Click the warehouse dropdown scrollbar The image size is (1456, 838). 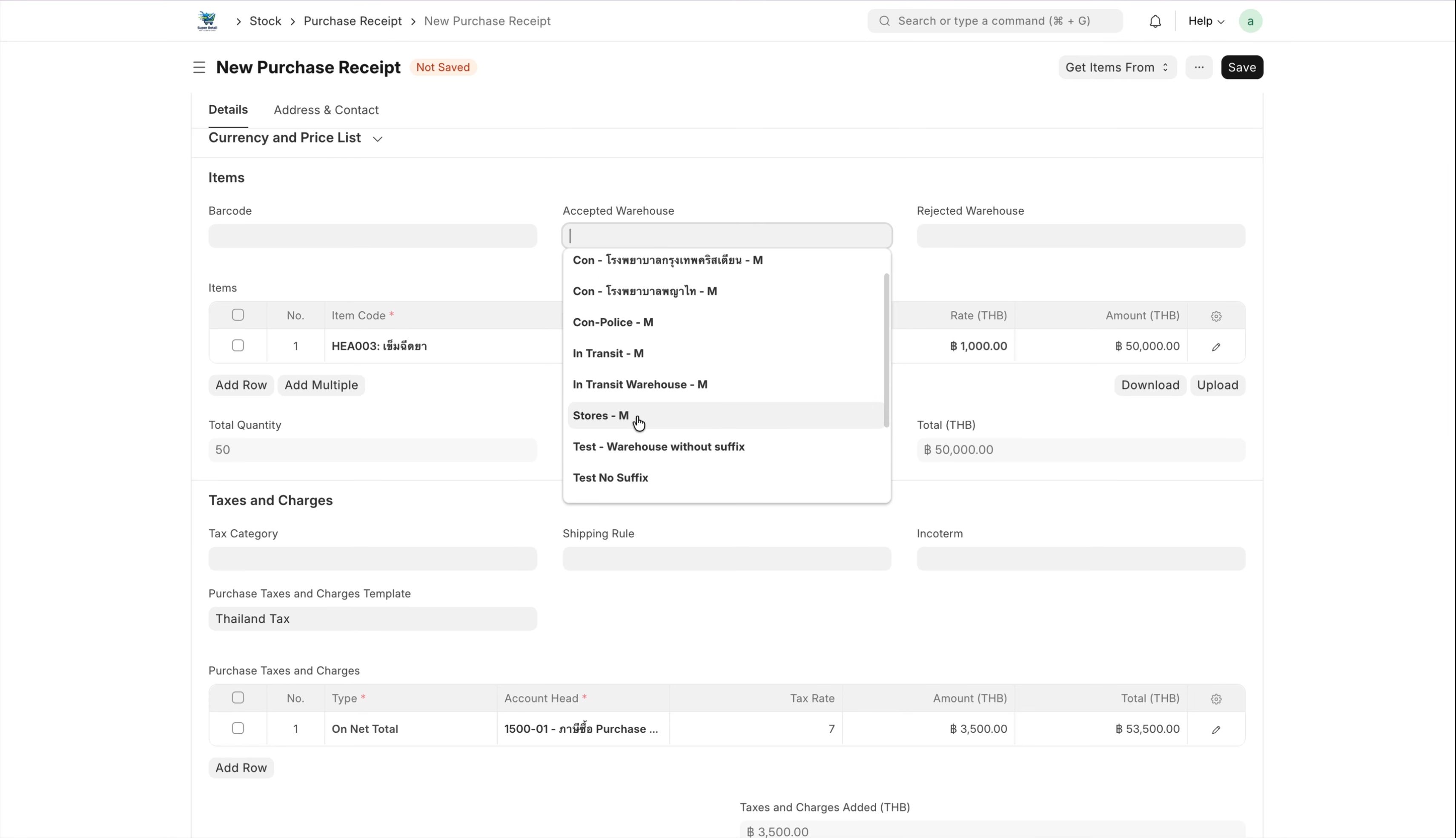point(886,350)
